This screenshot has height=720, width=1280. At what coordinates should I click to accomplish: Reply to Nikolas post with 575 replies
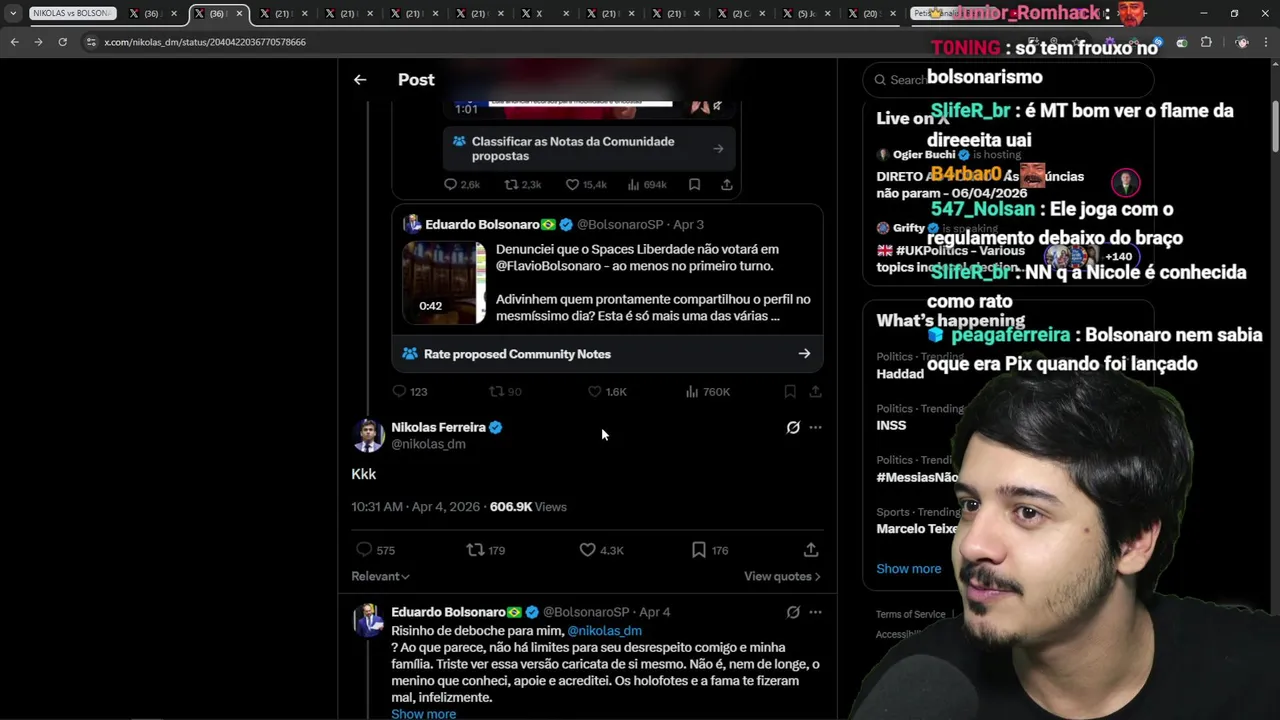coord(364,550)
